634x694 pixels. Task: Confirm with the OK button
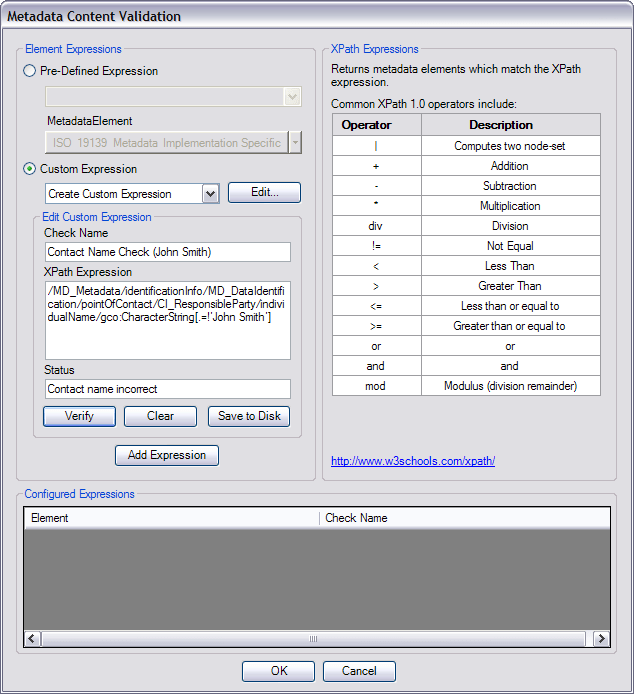(278, 671)
